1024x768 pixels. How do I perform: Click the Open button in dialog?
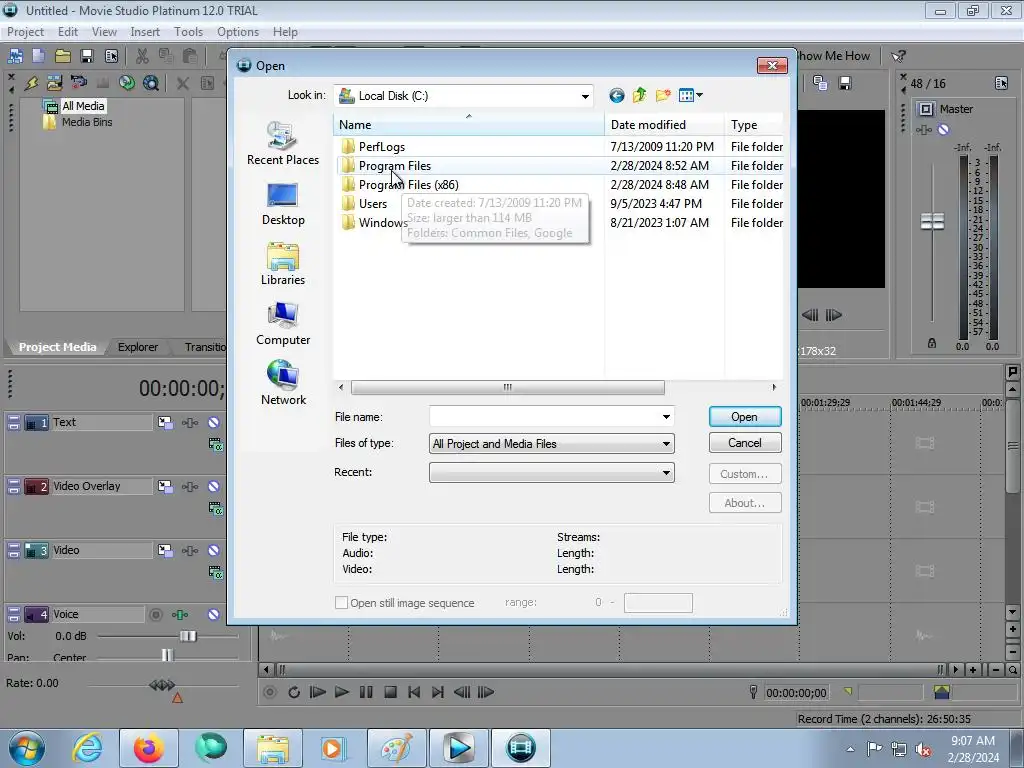coord(744,417)
